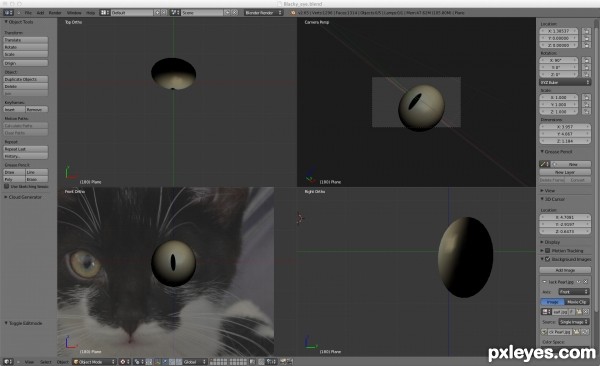This screenshot has width=600, height=366.
Task: Delete the current screen layout
Action: click(164, 13)
